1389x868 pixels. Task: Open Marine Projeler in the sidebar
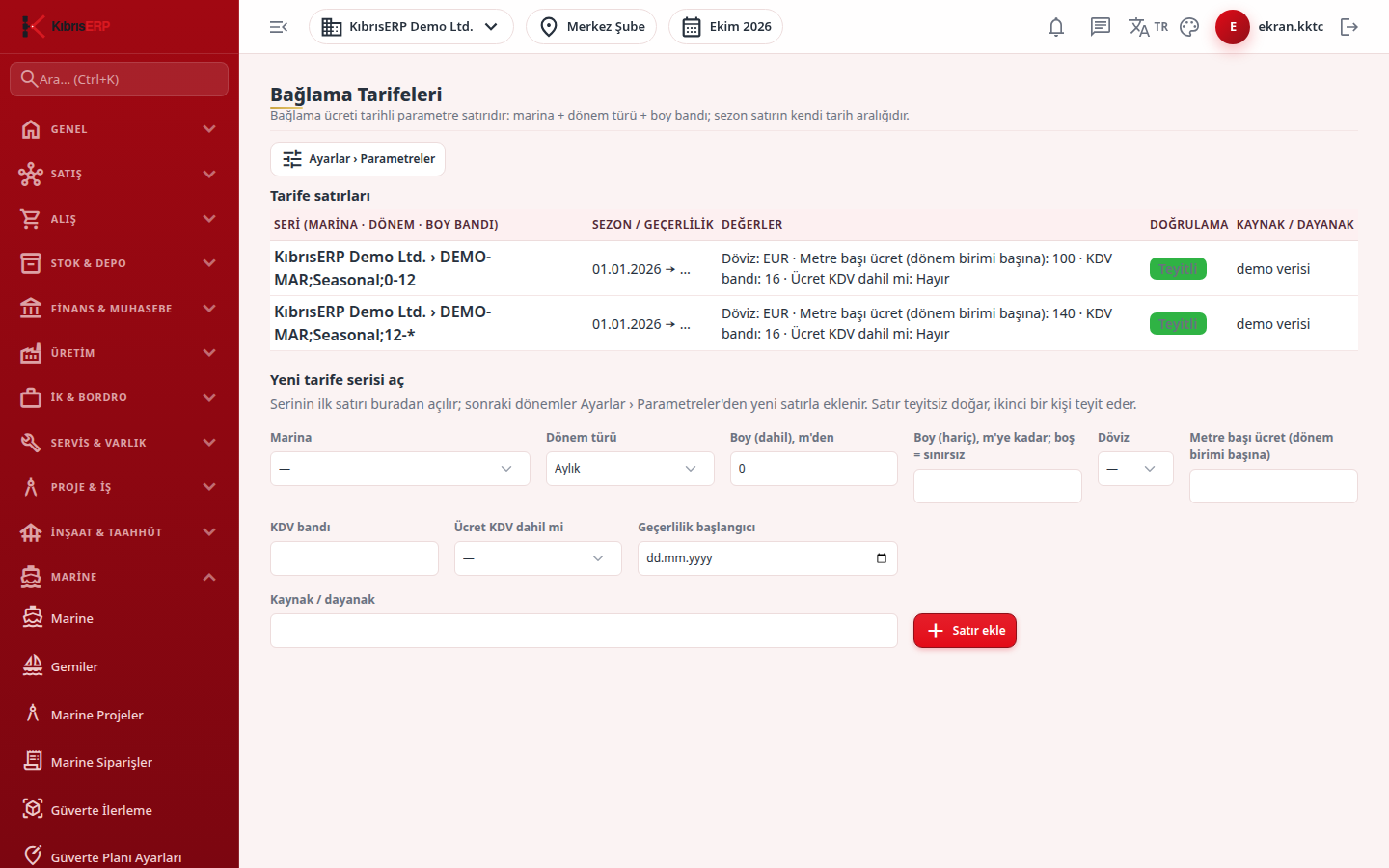tap(120, 715)
